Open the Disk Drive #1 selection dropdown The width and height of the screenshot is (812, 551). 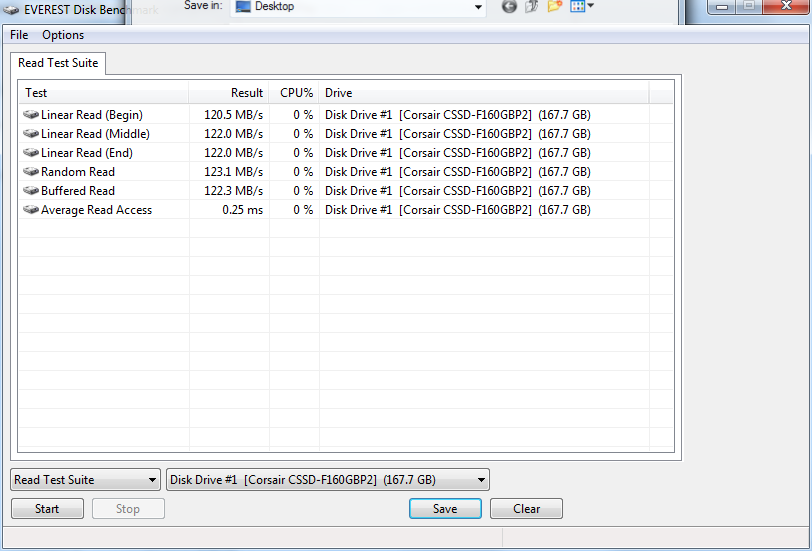328,480
